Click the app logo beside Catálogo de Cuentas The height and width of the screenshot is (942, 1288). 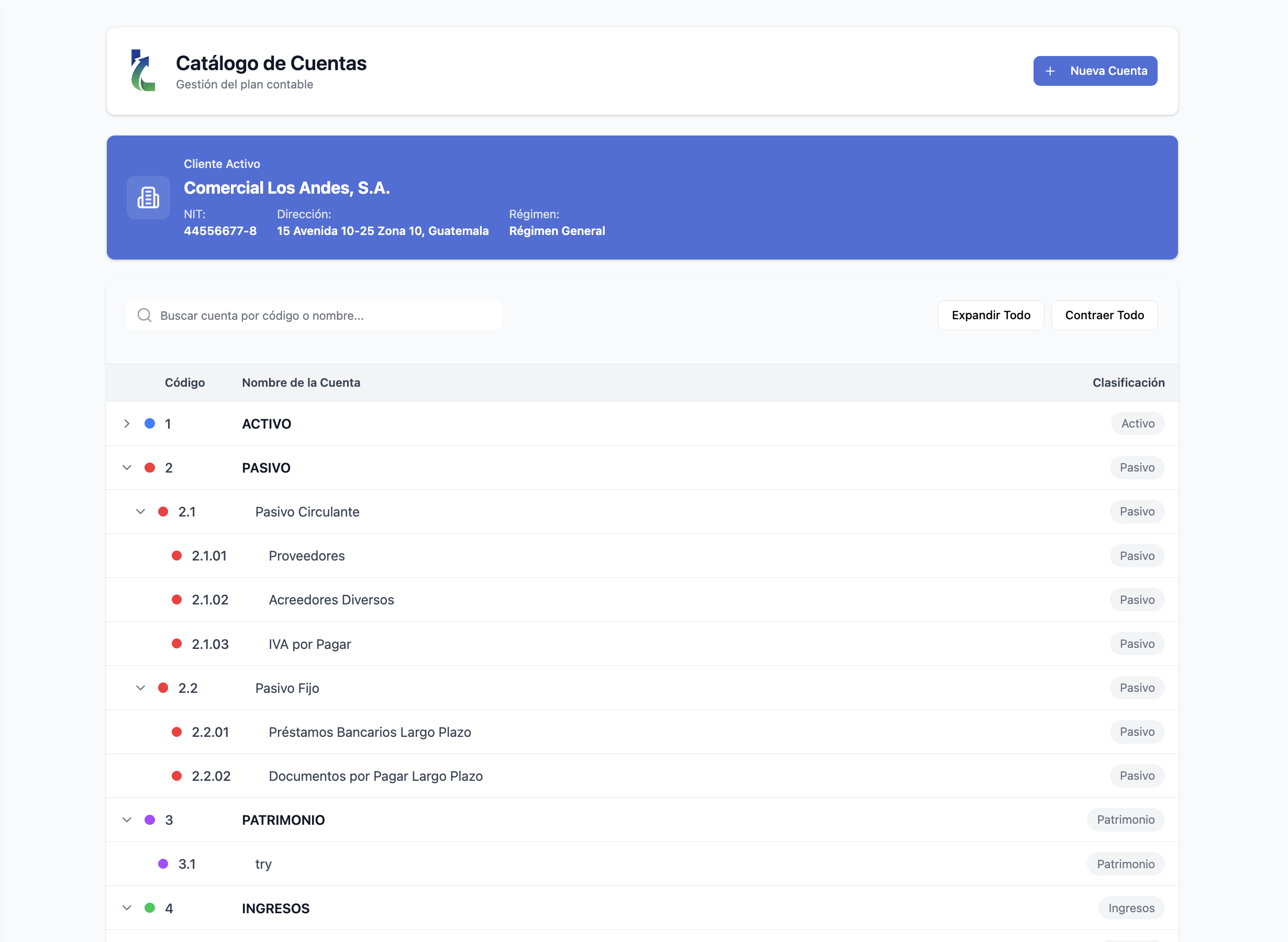click(x=143, y=70)
